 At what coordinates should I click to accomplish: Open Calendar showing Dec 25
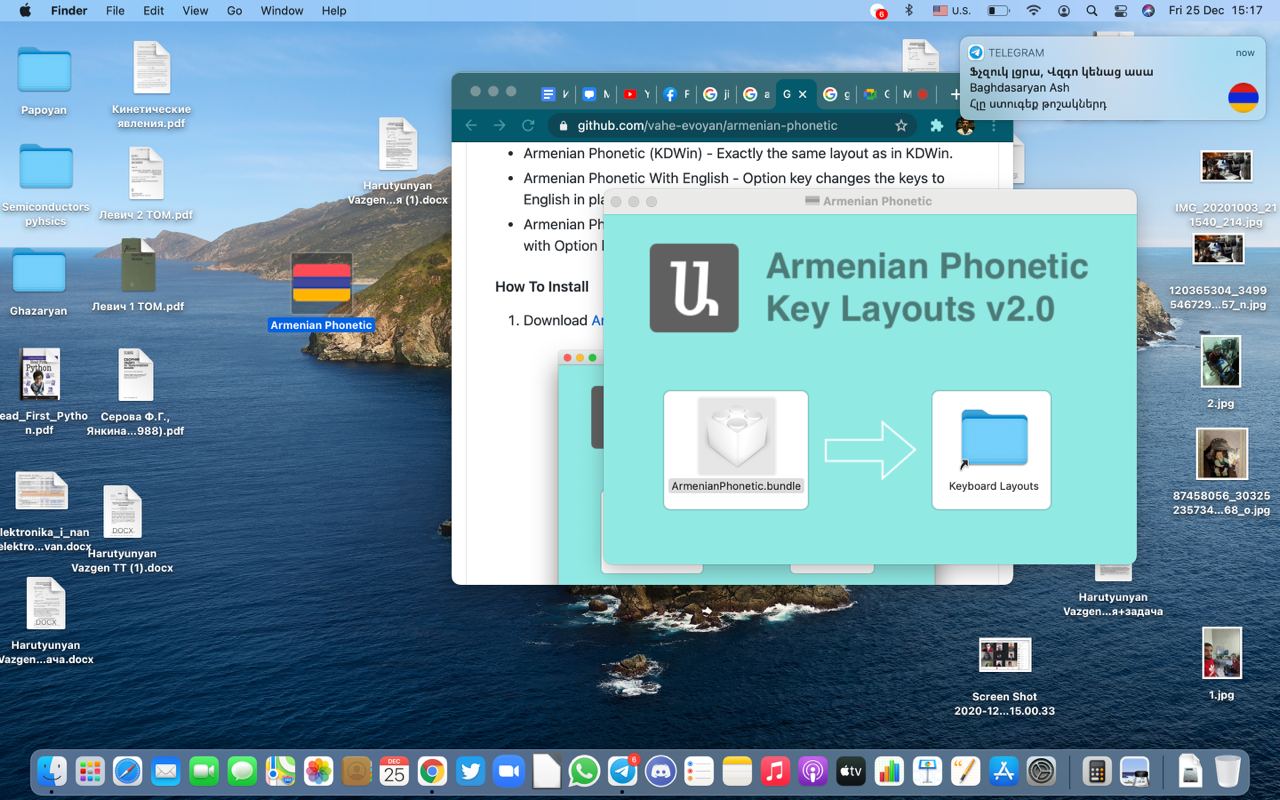(394, 771)
